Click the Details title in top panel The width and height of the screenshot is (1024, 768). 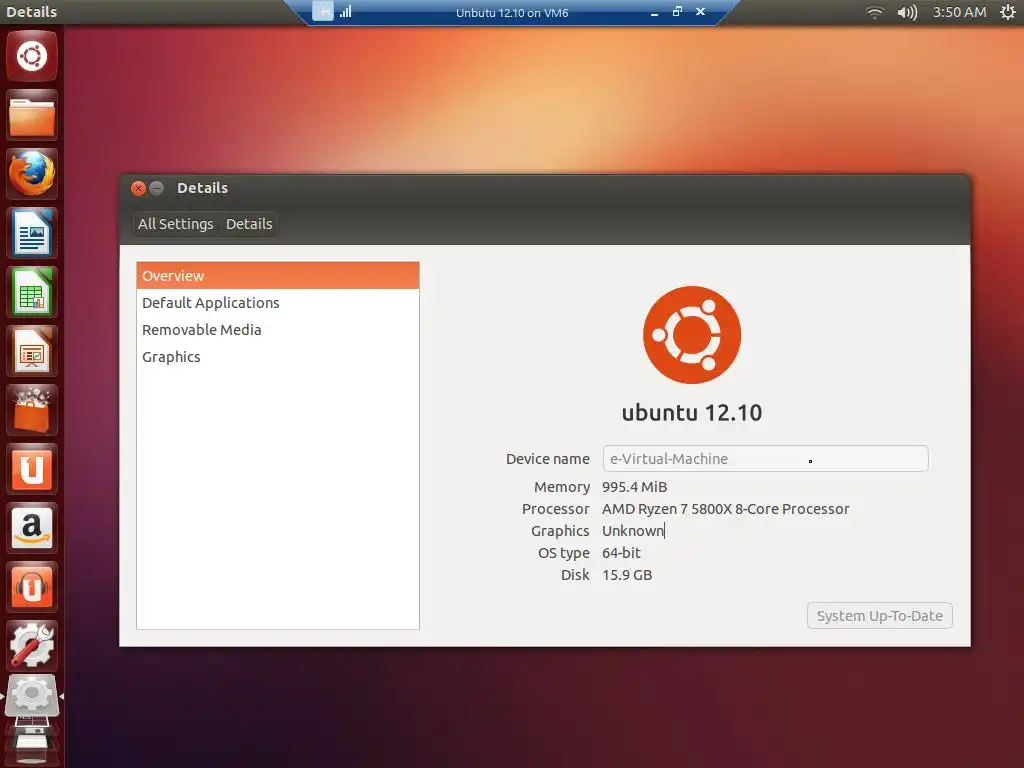point(31,12)
